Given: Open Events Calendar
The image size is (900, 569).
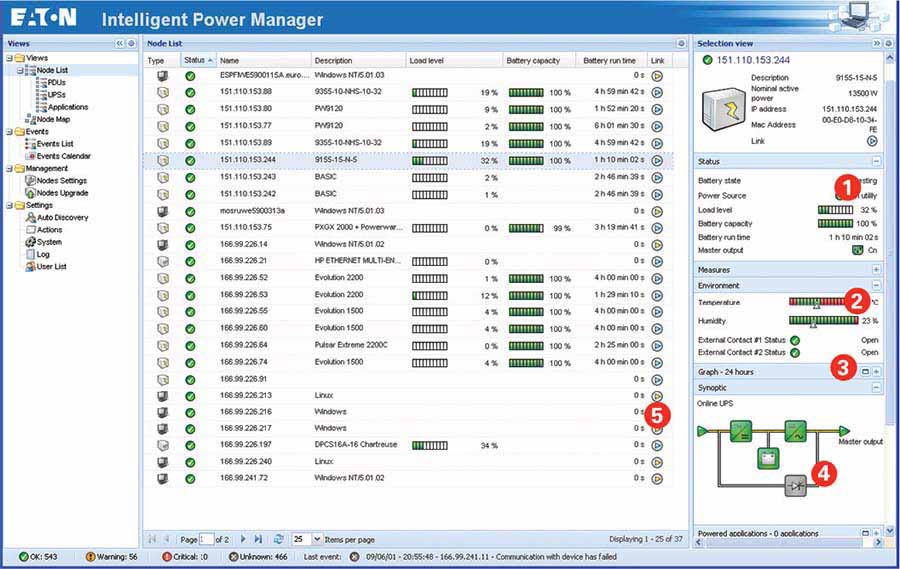Looking at the screenshot, I should (64, 156).
